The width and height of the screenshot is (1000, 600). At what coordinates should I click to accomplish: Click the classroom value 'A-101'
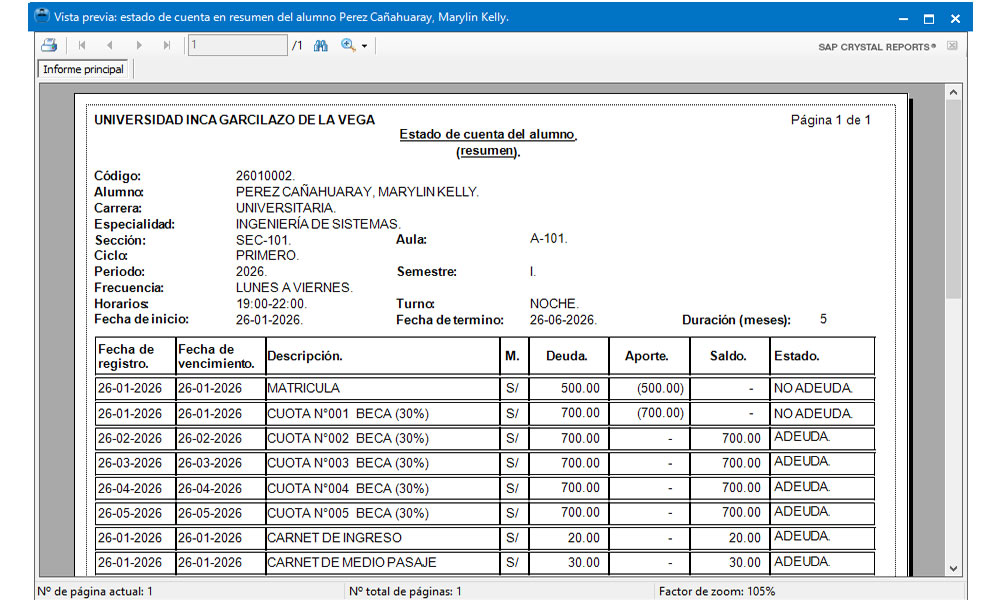[548, 239]
